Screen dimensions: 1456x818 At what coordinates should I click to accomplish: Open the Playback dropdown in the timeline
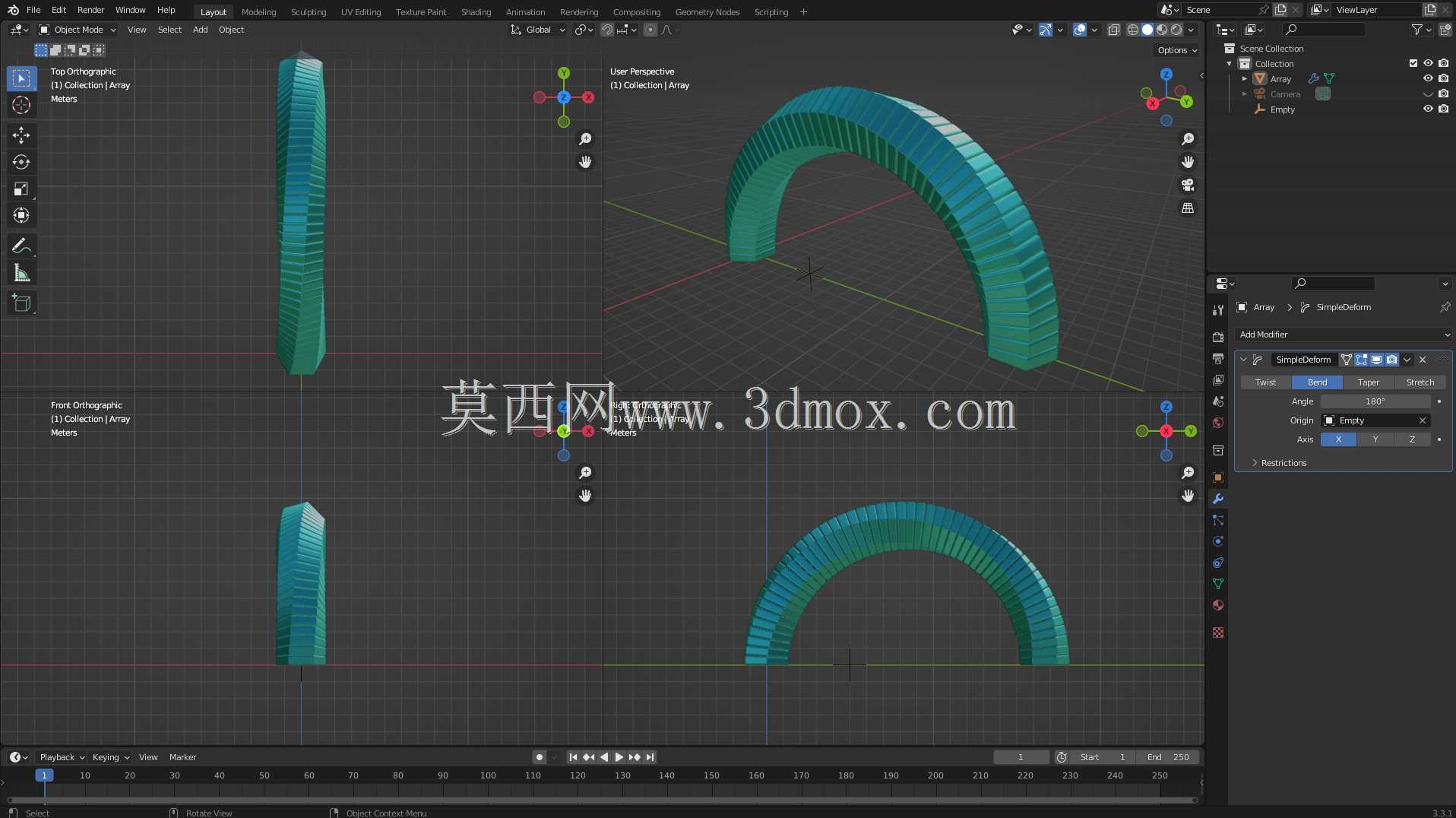(x=62, y=757)
